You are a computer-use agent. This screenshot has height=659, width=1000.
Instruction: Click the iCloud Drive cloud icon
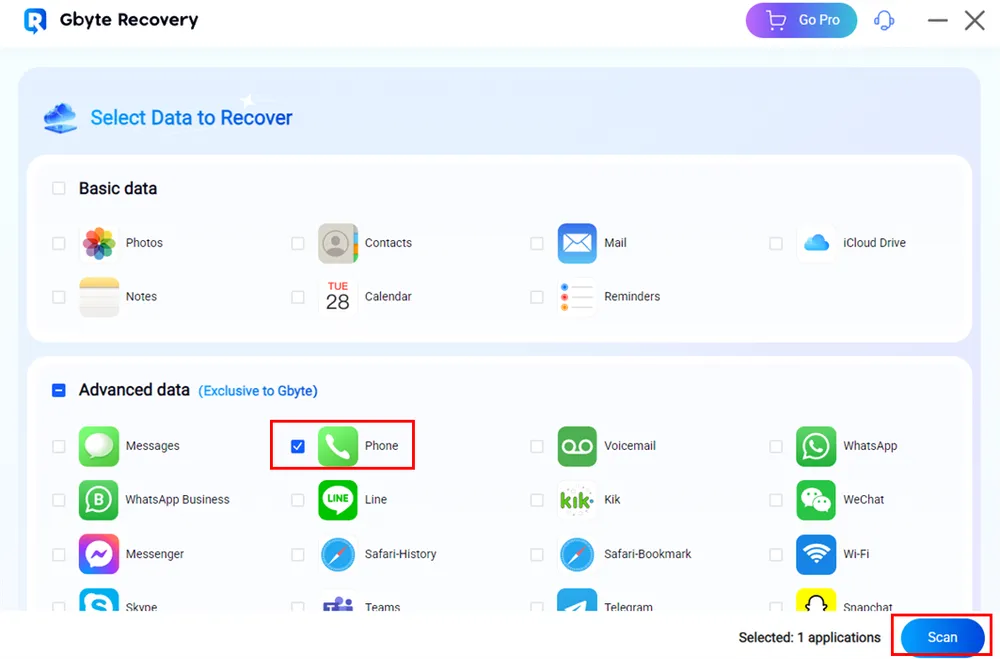(x=816, y=243)
